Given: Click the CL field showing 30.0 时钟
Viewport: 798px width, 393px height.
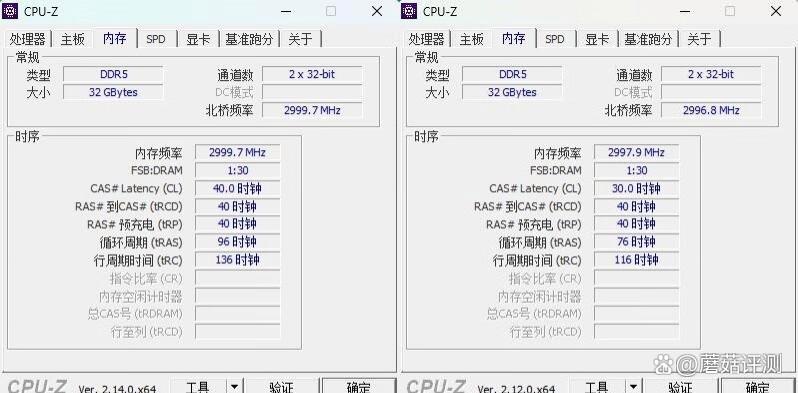Looking at the screenshot, I should [636, 188].
